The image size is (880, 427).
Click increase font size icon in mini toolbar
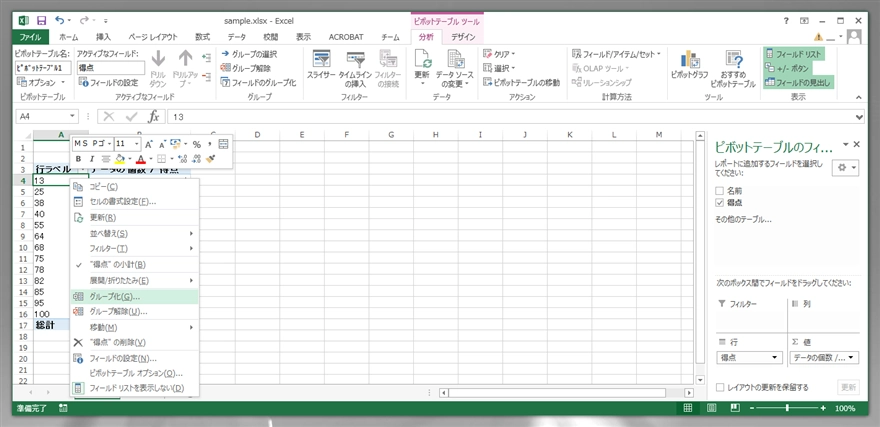click(x=149, y=144)
